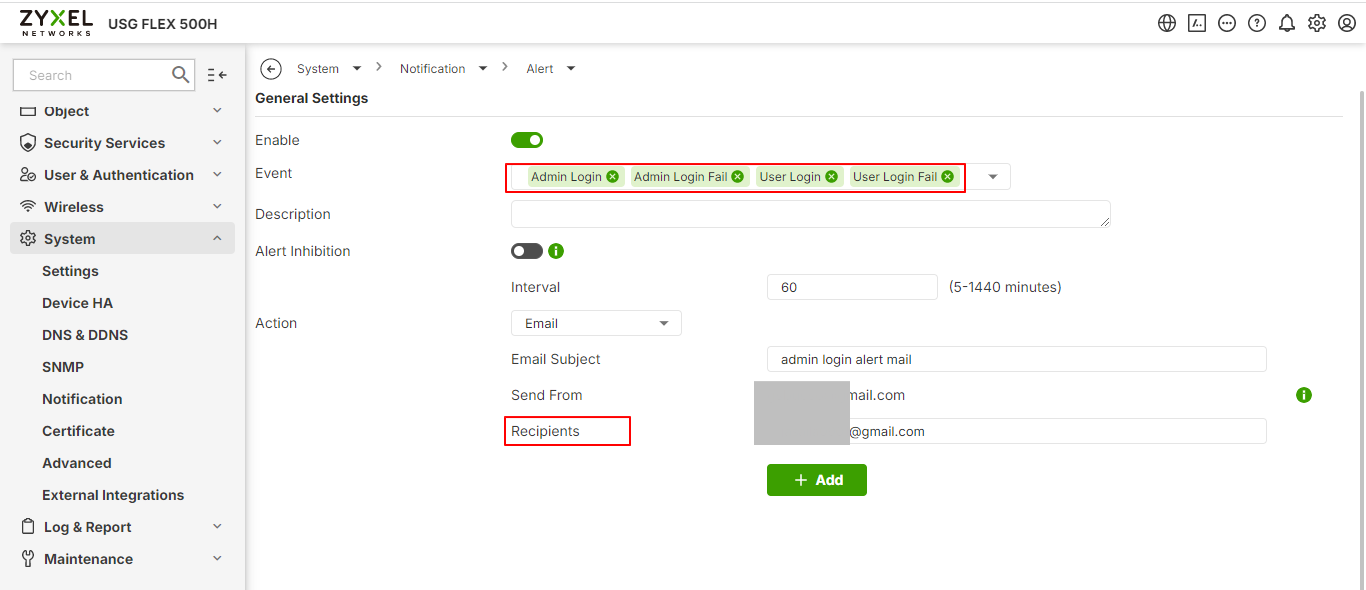This screenshot has width=1366, height=590.
Task: Collapse the System menu chevron
Action: click(217, 239)
